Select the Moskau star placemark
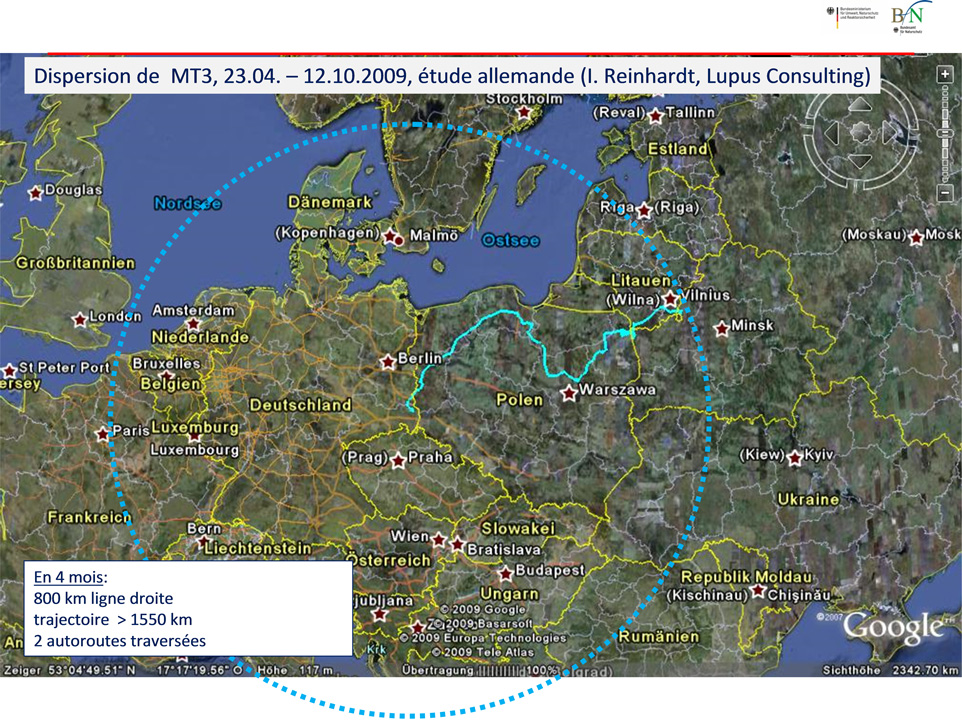This screenshot has height=720, width=962. 916,237
